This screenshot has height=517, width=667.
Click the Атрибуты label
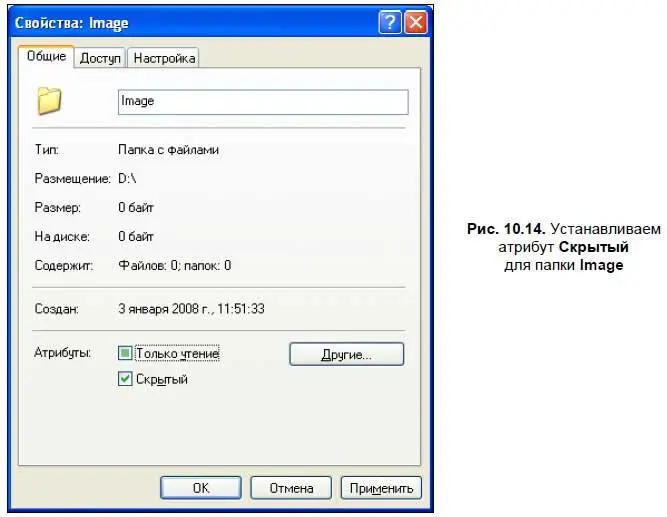coord(63,353)
